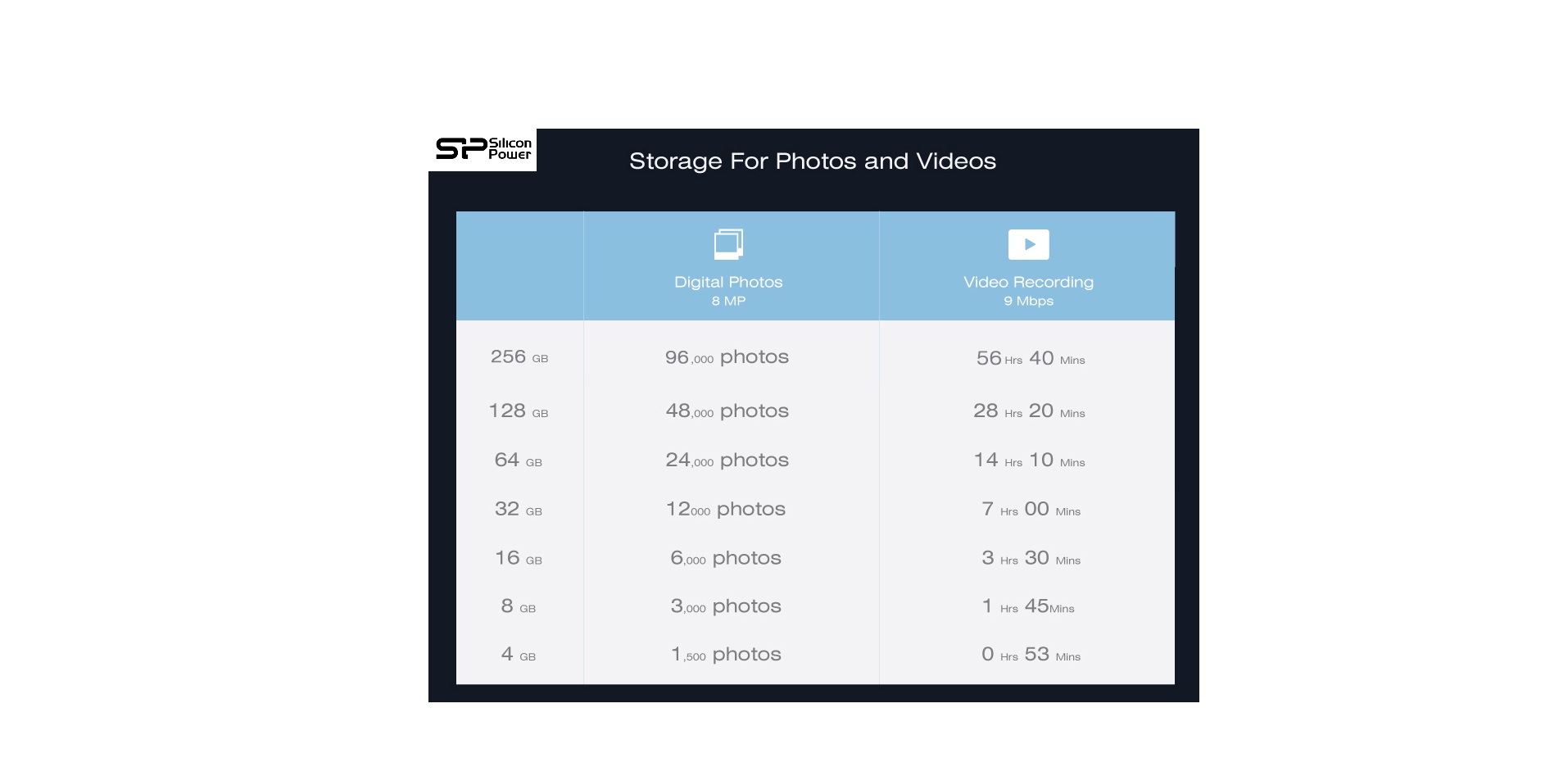Image resolution: width=1568 pixels, height=767 pixels.
Task: Click the 32 GB capacity label
Action: pos(519,509)
